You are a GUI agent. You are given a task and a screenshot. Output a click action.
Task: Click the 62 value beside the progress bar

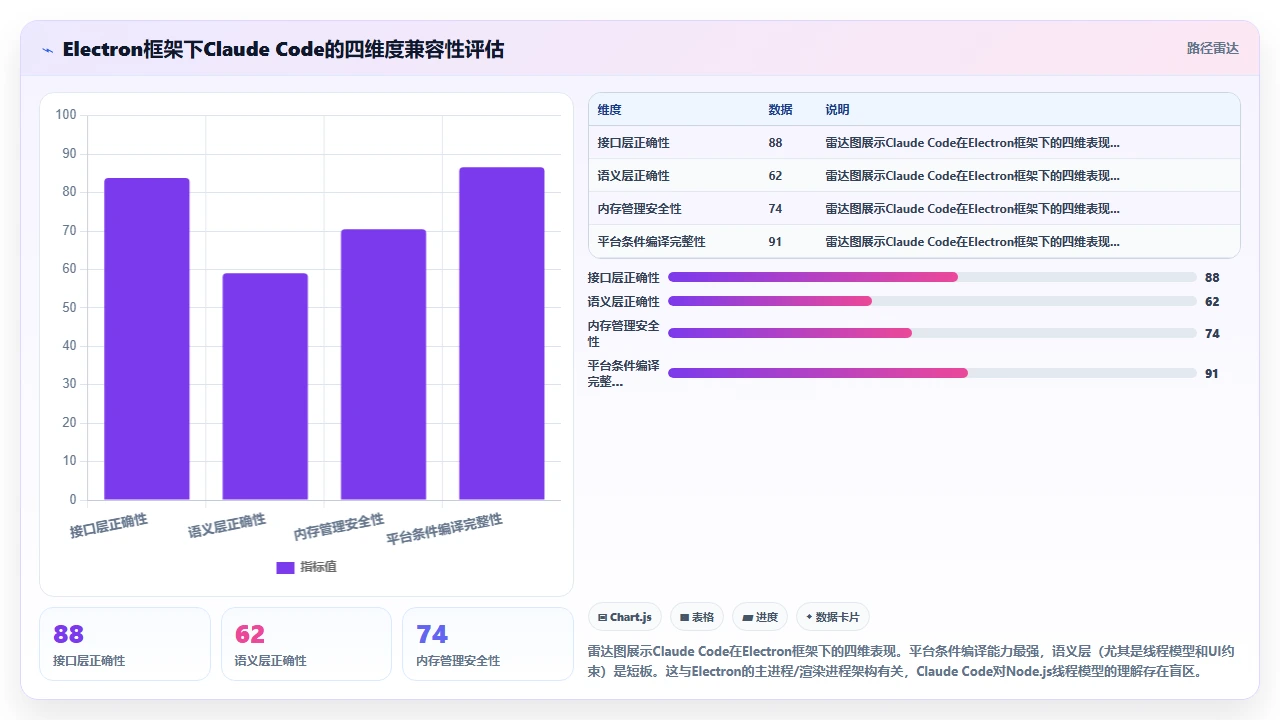[x=1212, y=301]
